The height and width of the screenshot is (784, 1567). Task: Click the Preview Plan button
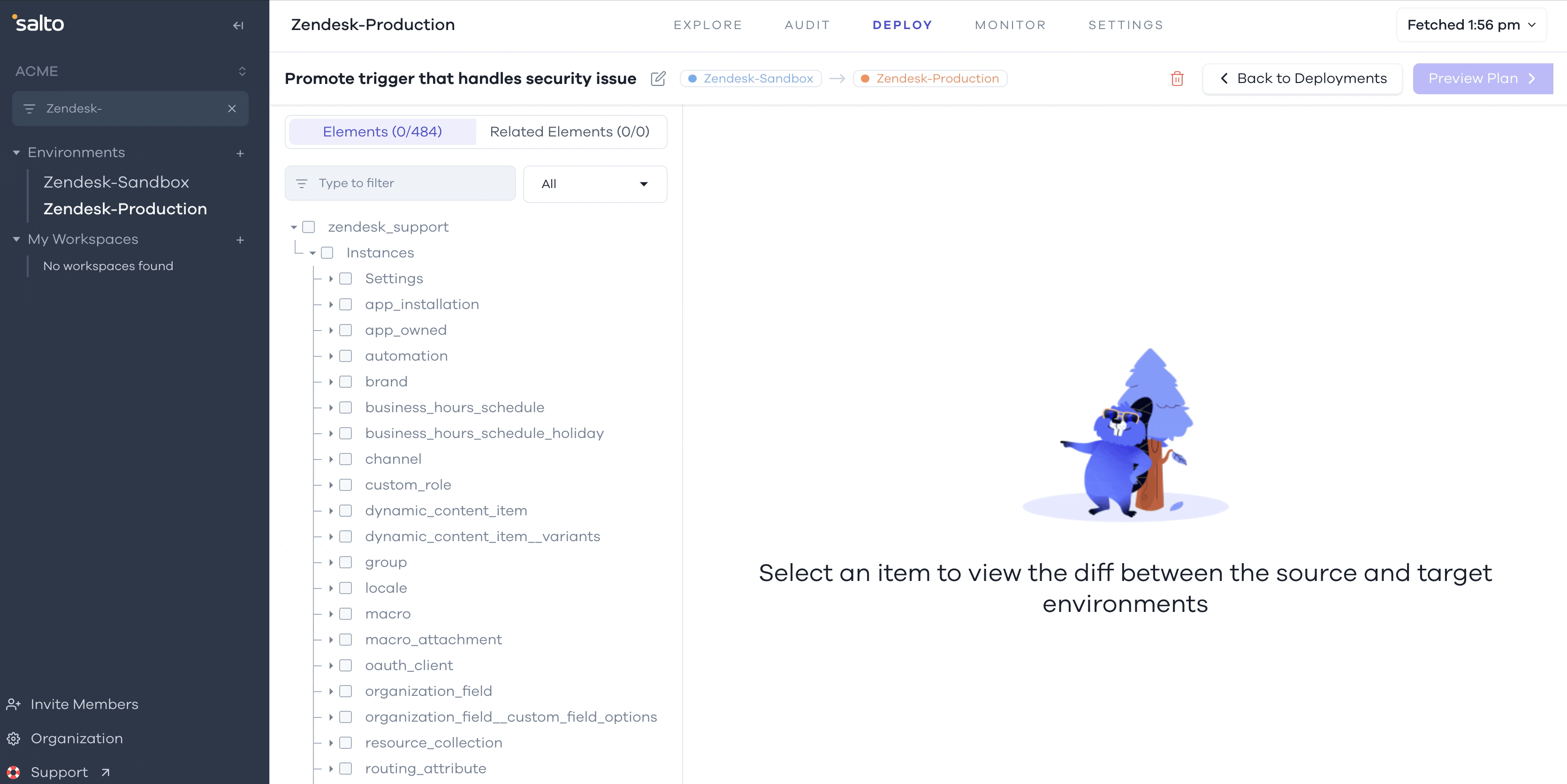[x=1483, y=78]
